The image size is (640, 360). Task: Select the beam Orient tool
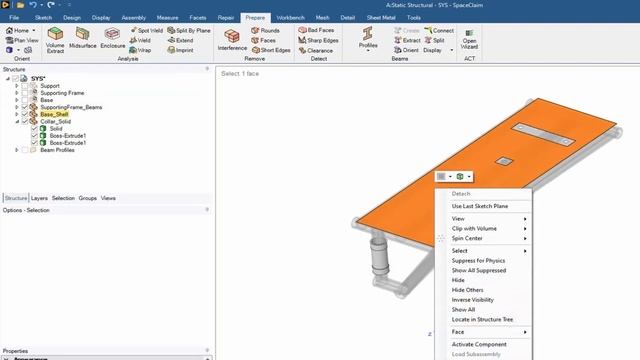click(x=406, y=50)
